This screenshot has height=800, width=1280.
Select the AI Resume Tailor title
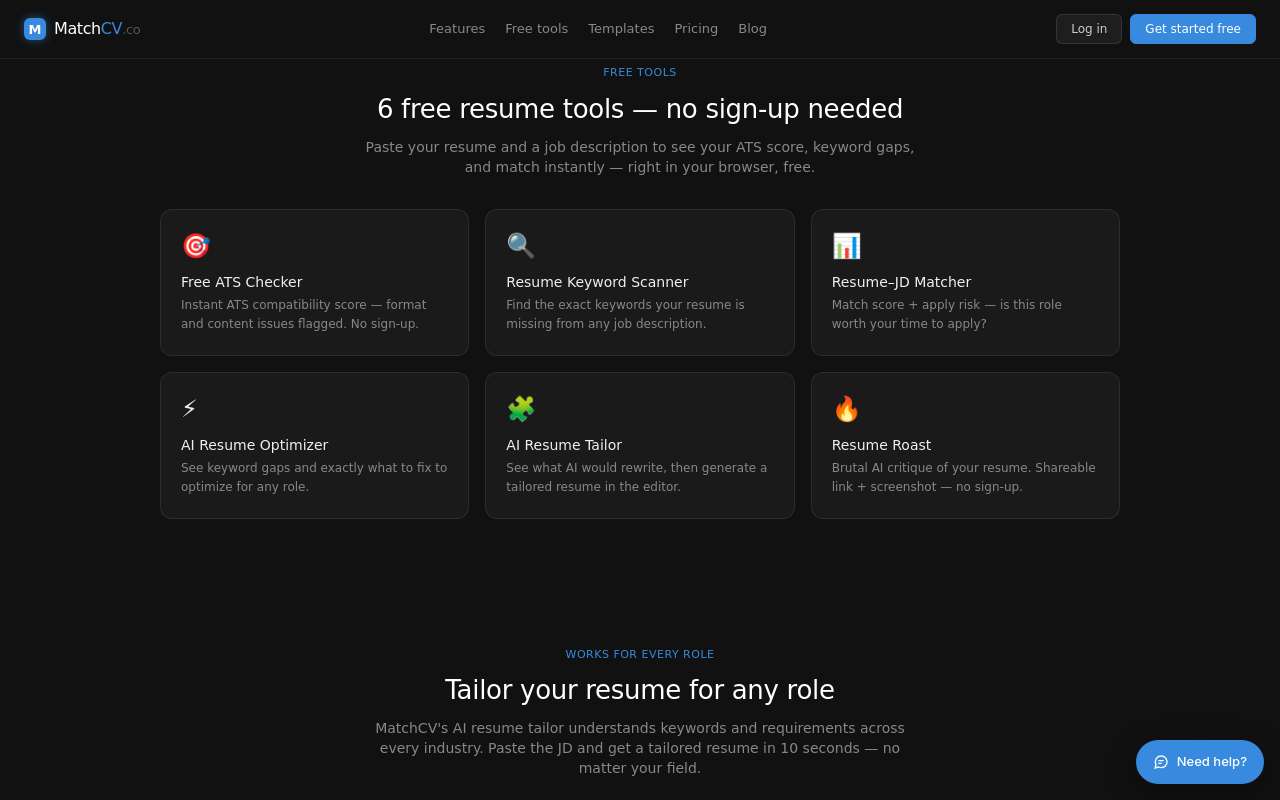(x=564, y=445)
